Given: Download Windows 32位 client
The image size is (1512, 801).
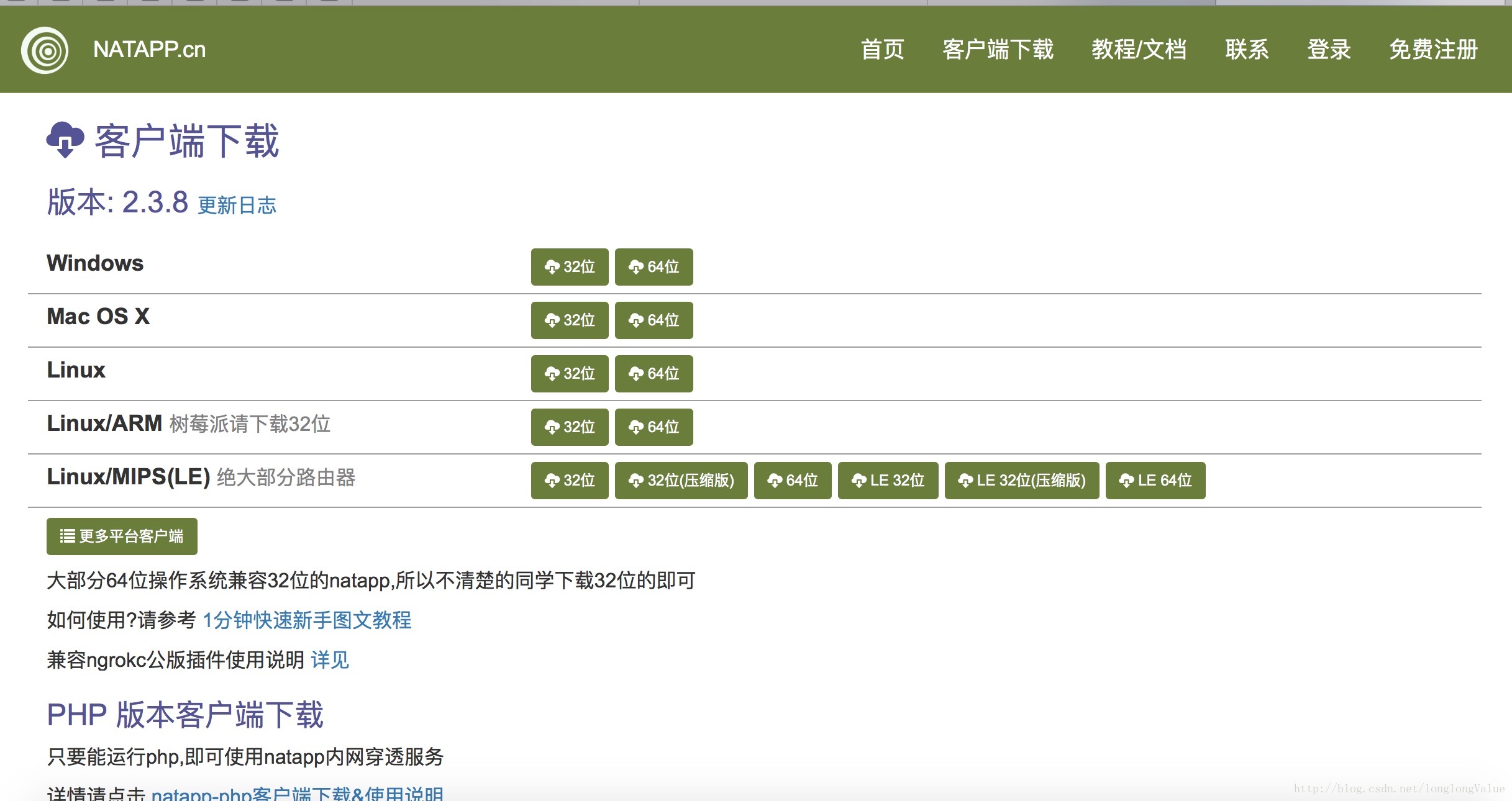Looking at the screenshot, I should [570, 267].
